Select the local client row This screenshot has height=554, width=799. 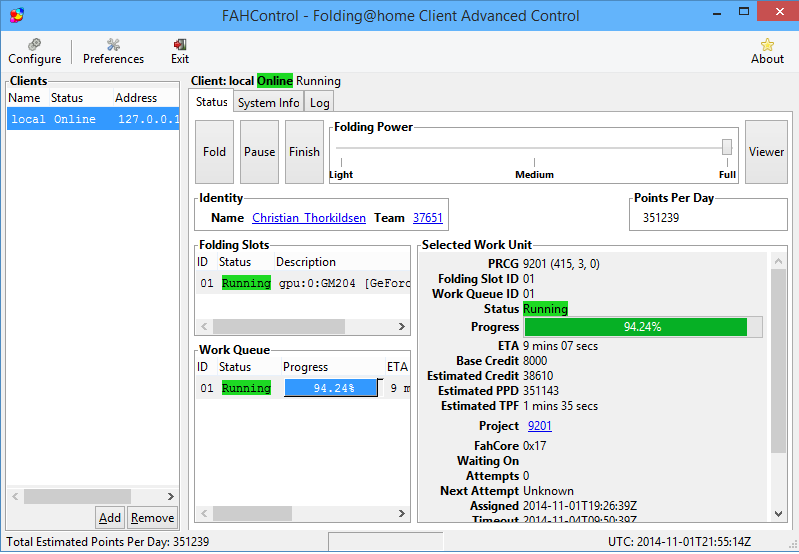tap(93, 119)
